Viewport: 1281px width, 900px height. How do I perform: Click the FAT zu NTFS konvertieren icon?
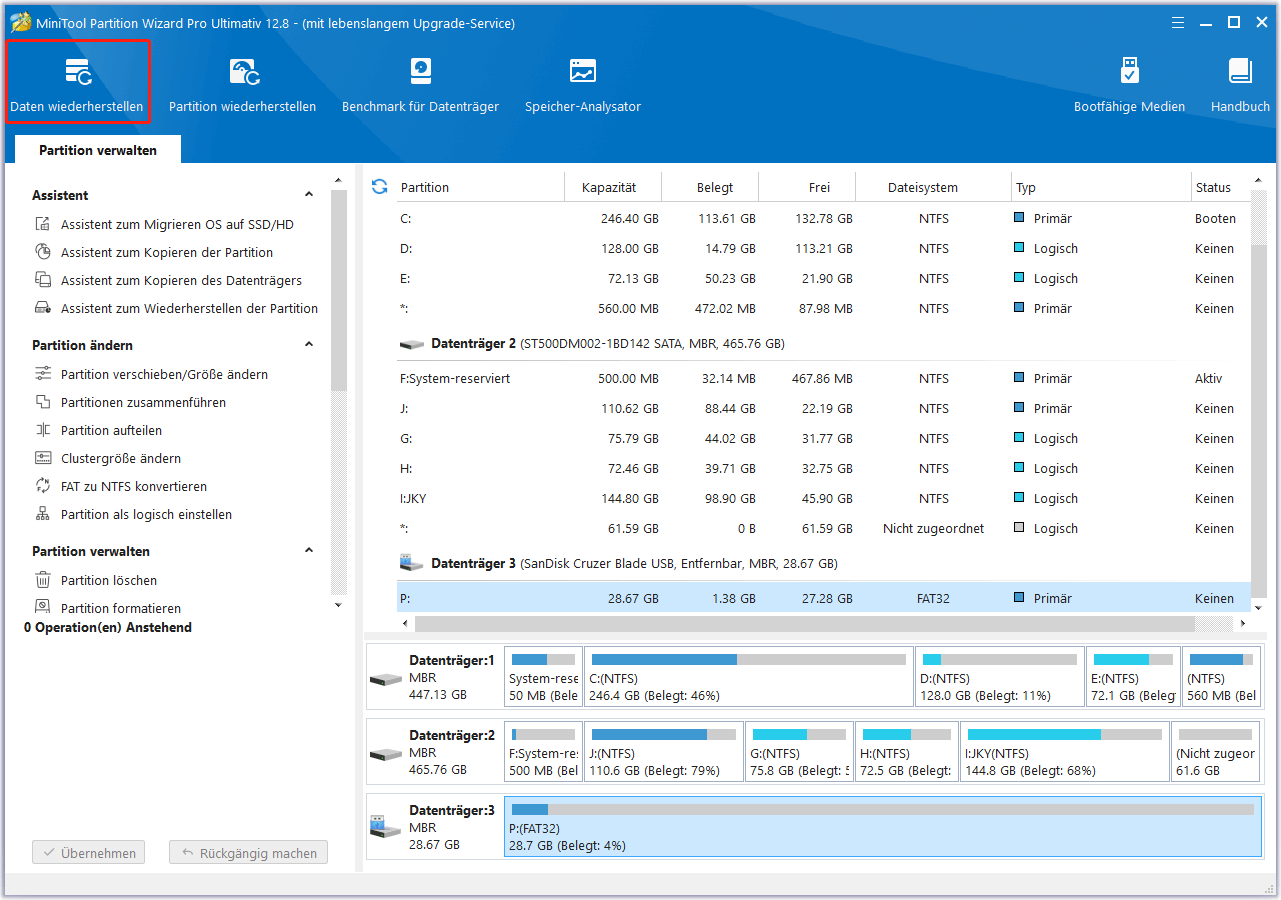tap(43, 487)
